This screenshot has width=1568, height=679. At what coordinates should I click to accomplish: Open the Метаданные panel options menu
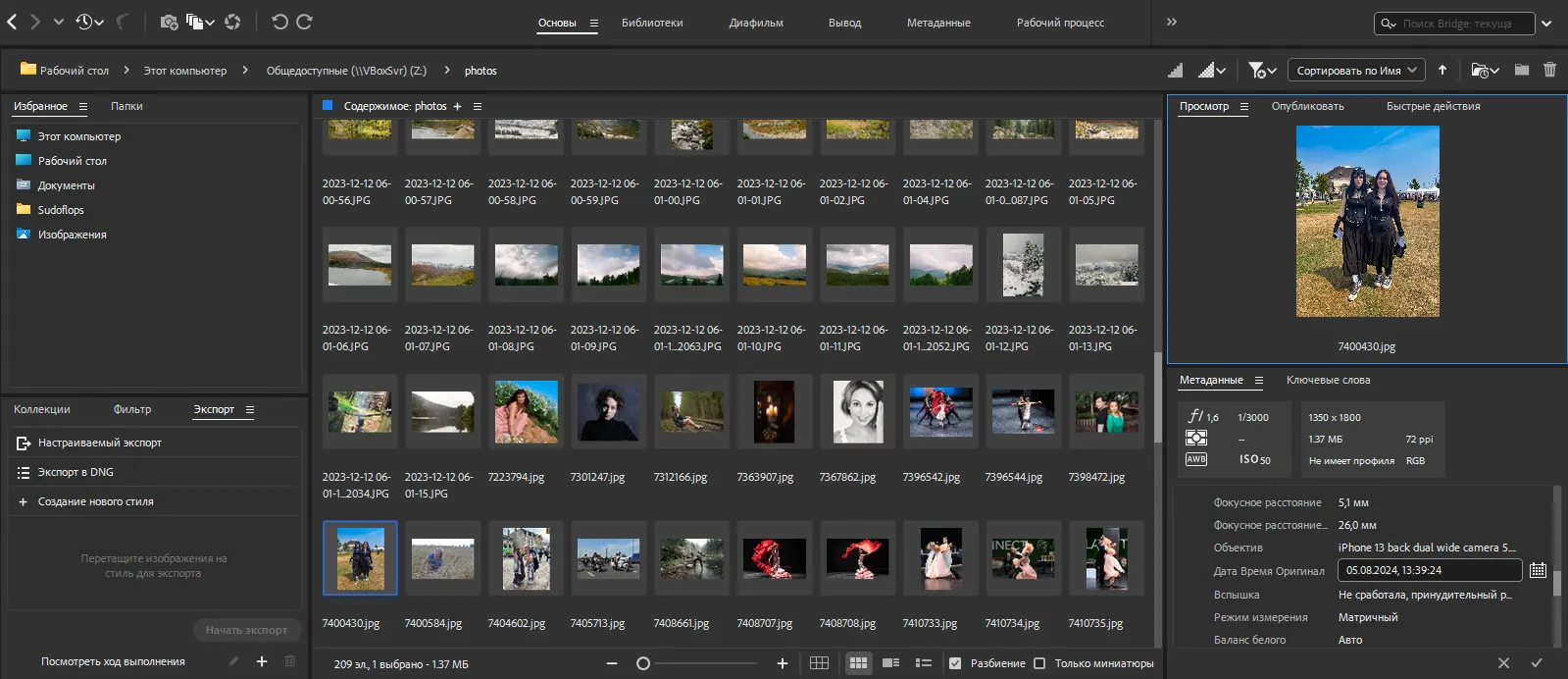pos(1259,381)
